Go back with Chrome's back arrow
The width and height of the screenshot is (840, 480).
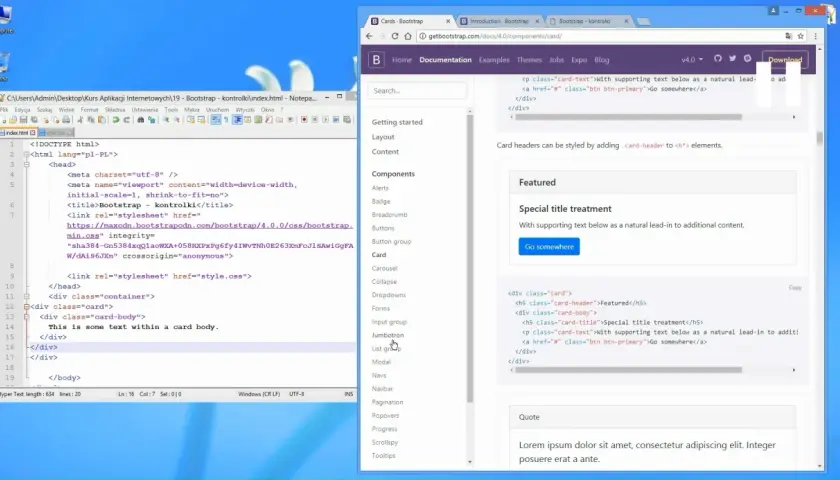pyautogui.click(x=369, y=36)
